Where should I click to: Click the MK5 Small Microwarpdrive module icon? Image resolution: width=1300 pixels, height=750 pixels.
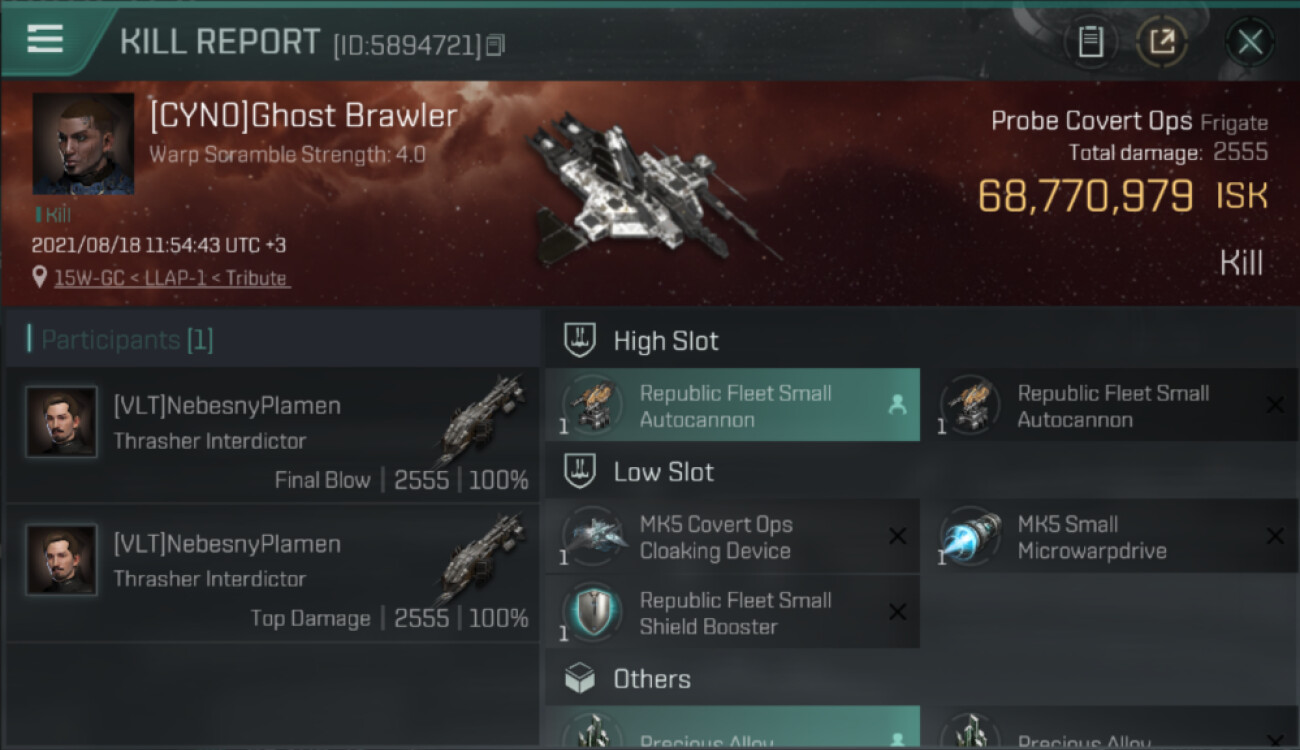[x=970, y=537]
